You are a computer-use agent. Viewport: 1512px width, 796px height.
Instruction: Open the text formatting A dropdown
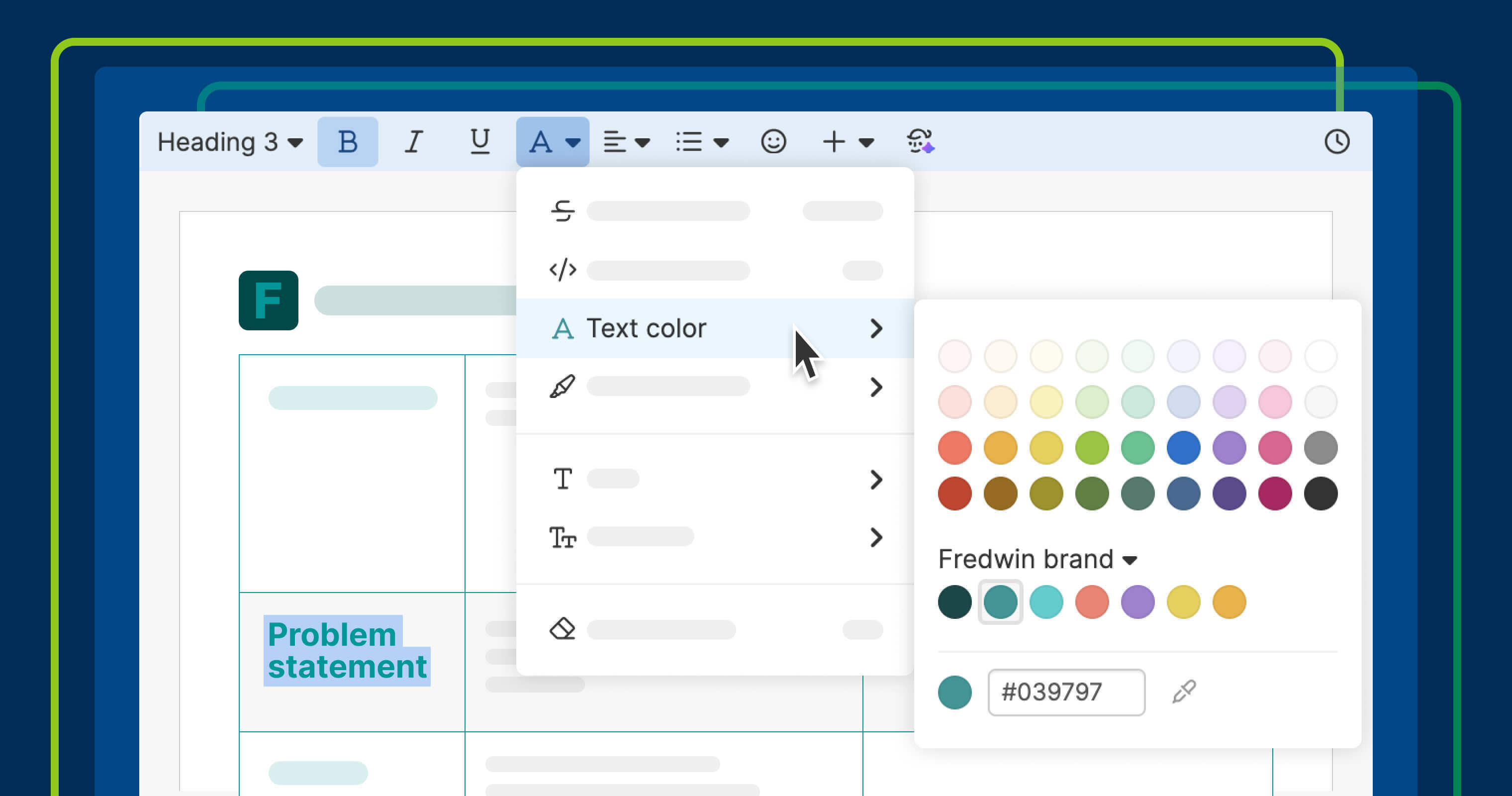click(x=552, y=141)
